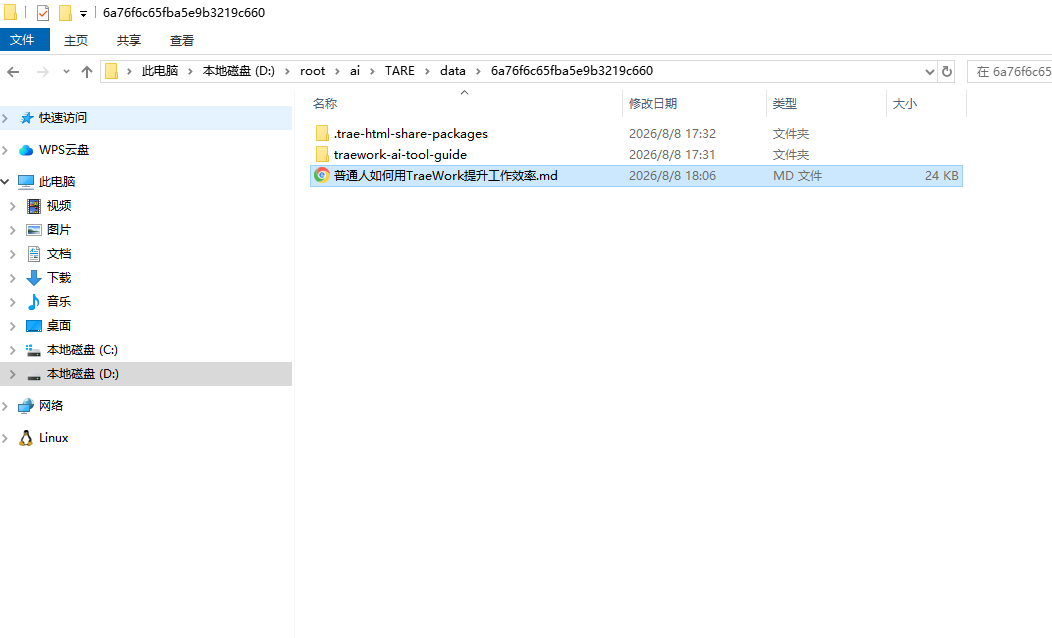
Task: Switch to the 查看 ribbon tab
Action: pyautogui.click(x=182, y=40)
